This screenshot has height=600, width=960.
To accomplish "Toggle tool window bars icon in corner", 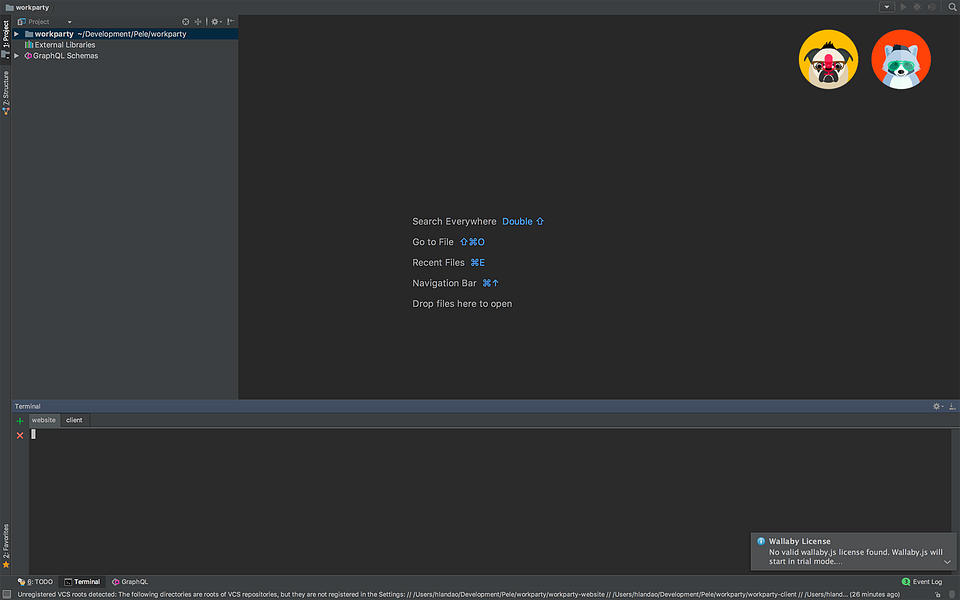I will click(x=6, y=594).
